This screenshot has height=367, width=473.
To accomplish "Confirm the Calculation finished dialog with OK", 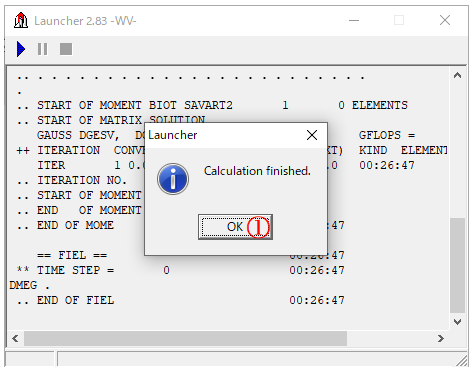I will (x=235, y=227).
